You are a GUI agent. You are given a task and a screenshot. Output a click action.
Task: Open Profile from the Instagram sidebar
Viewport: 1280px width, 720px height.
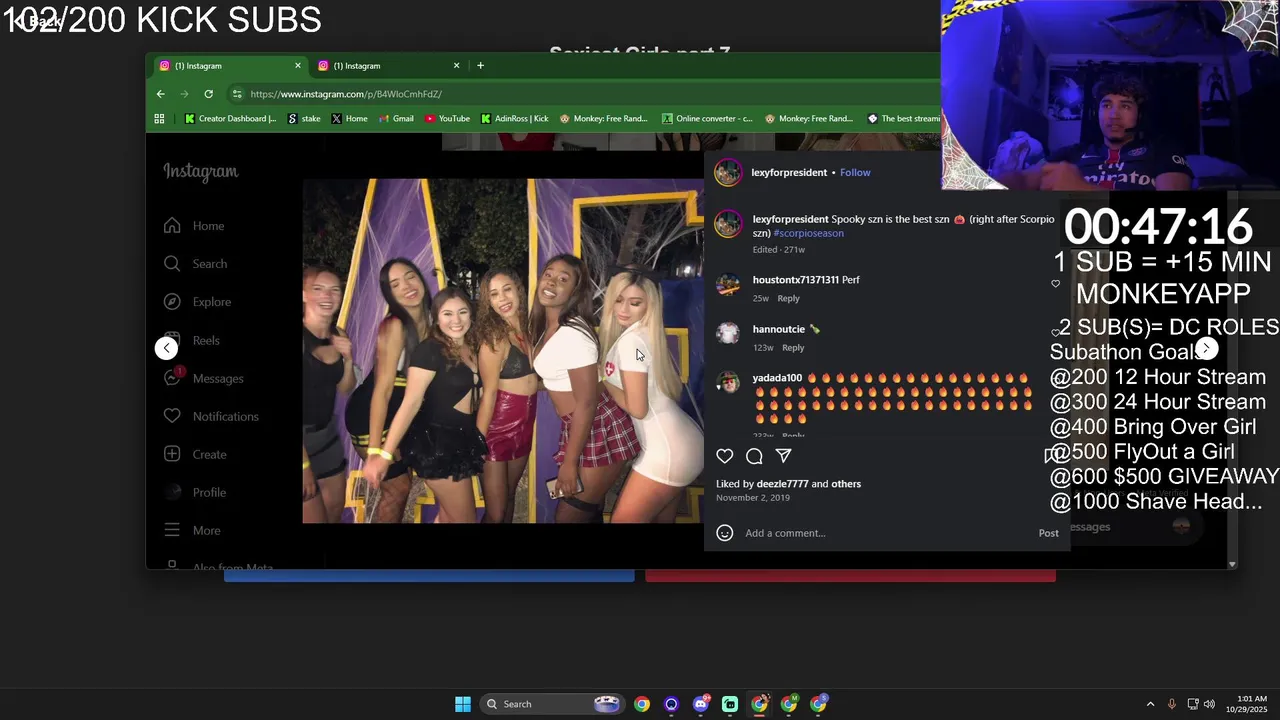[195, 492]
